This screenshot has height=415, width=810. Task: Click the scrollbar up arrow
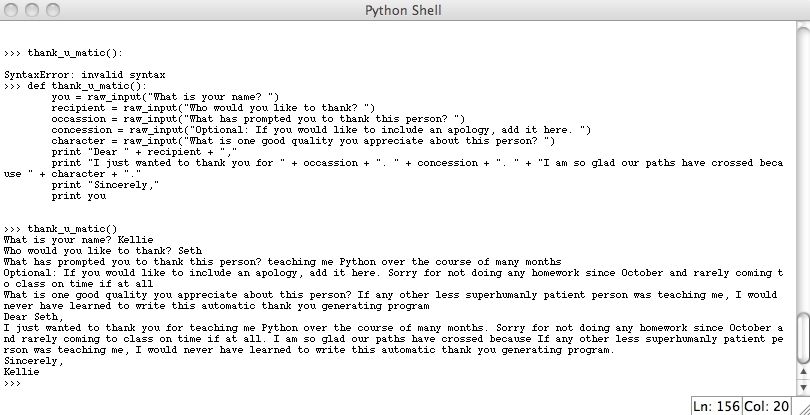[x=803, y=372]
